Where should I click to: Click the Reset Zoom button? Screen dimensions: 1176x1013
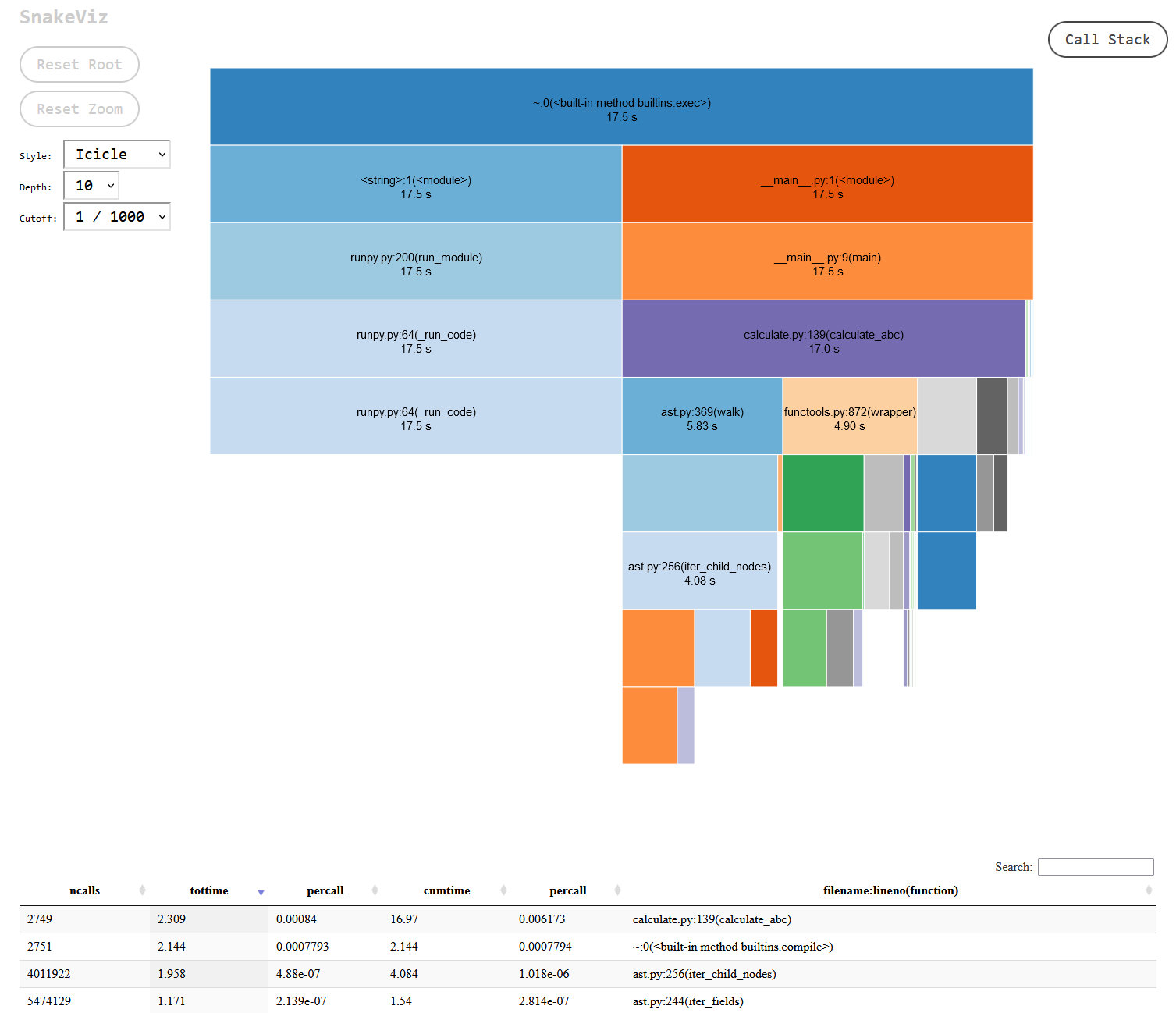pyautogui.click(x=80, y=109)
